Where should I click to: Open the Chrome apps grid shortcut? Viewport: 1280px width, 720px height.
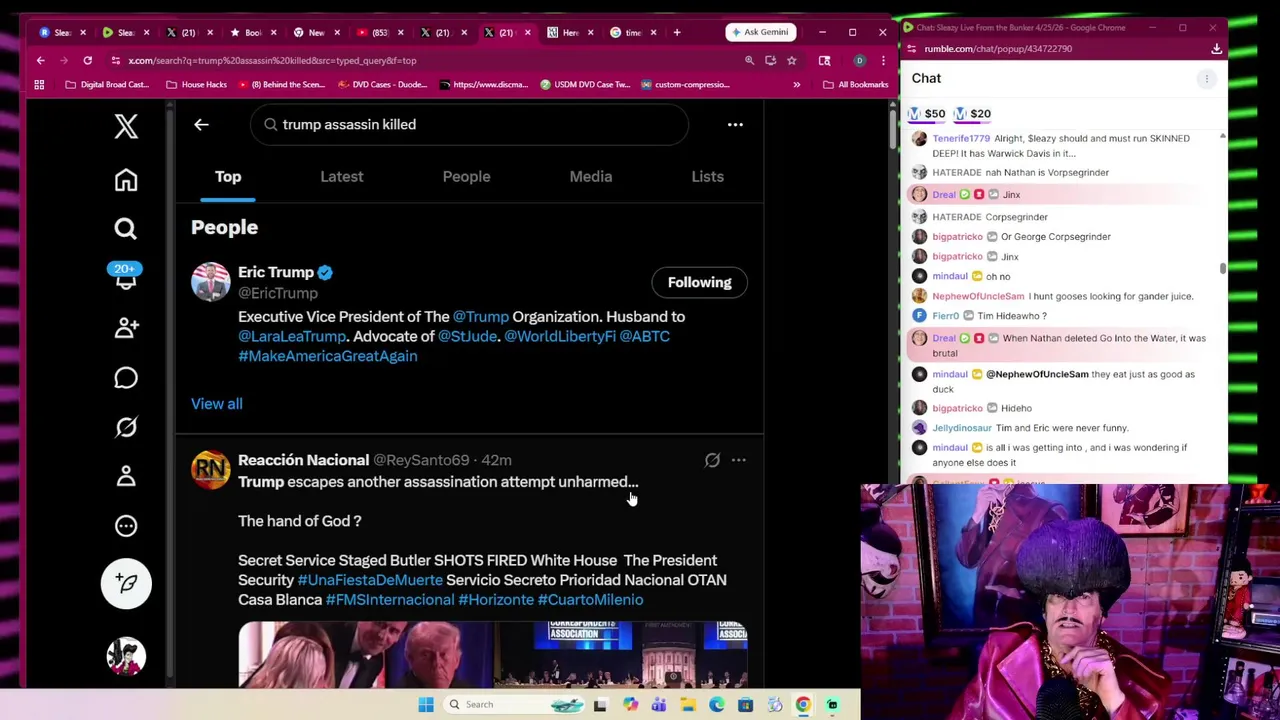[x=40, y=84]
